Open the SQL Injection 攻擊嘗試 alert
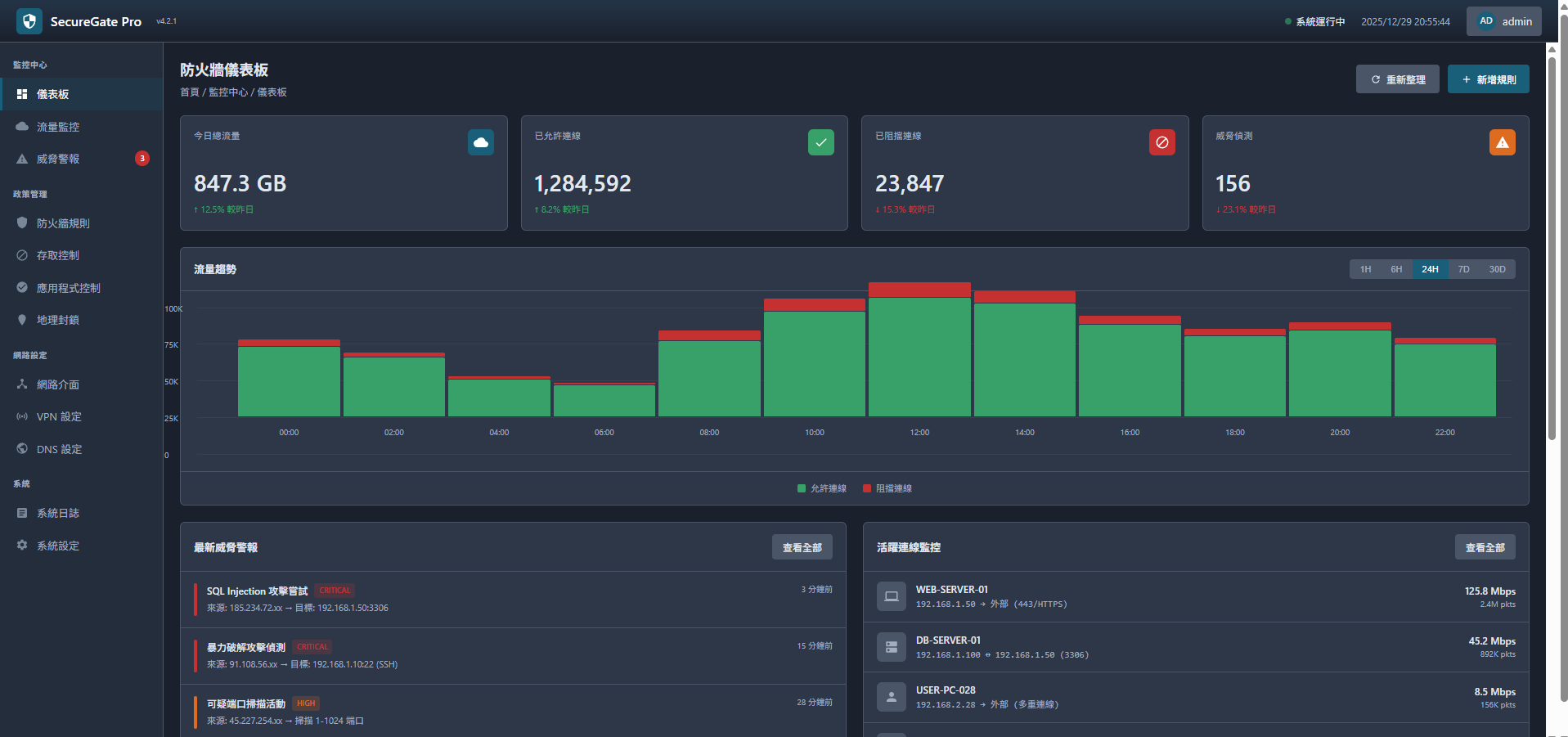Image resolution: width=1568 pixels, height=737 pixels. click(257, 591)
